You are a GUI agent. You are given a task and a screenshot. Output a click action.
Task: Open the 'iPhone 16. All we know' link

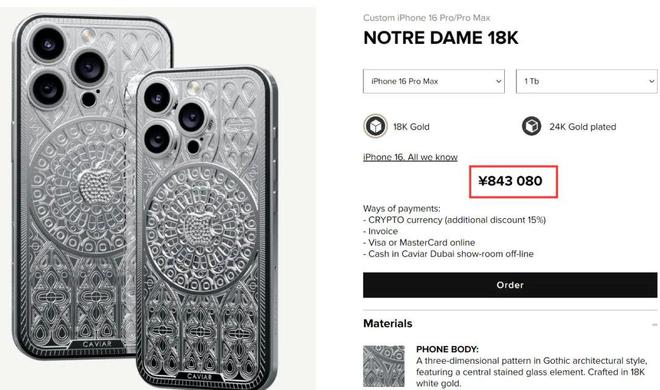point(410,157)
